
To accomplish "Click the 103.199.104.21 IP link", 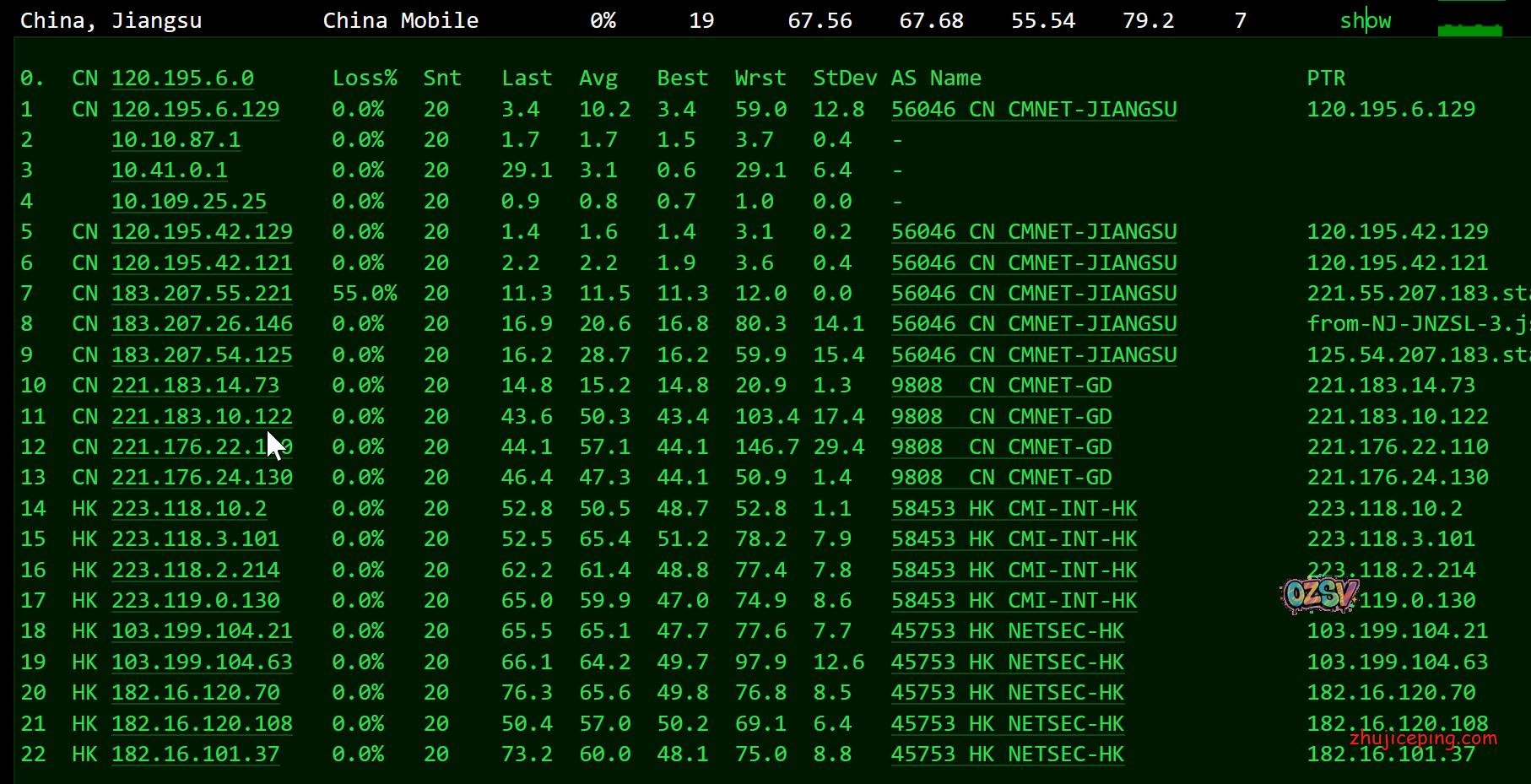I will tap(202, 631).
